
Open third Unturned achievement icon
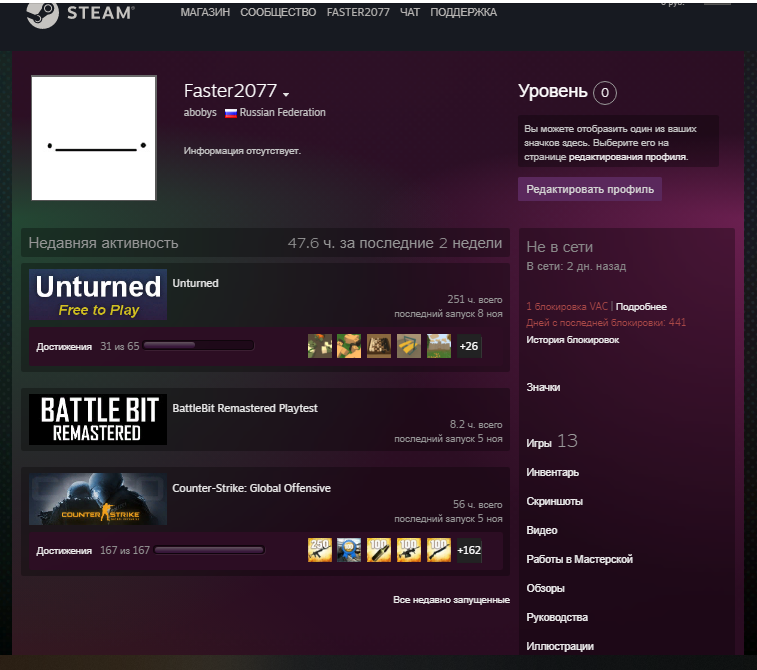(379, 346)
